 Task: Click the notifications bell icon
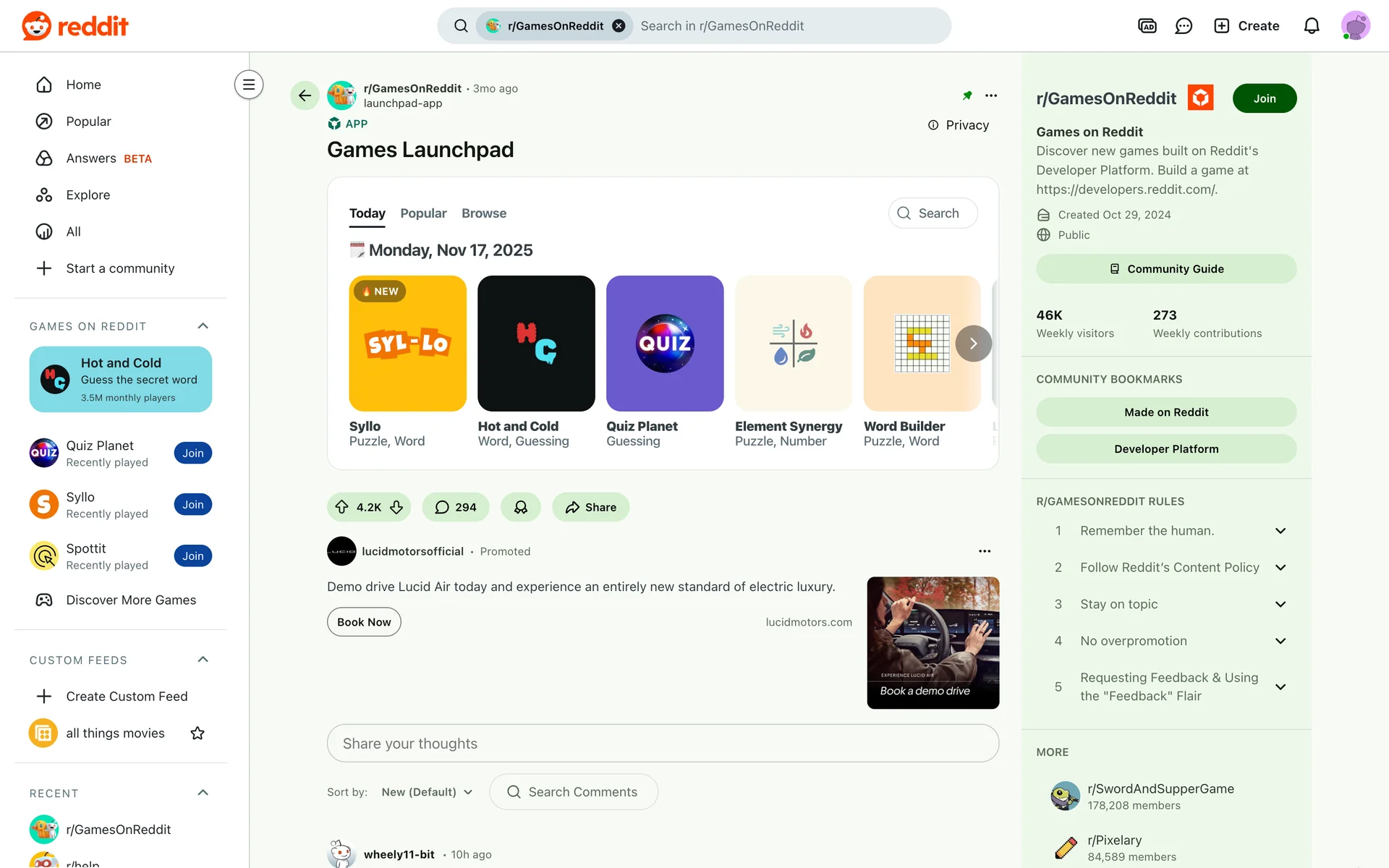point(1311,26)
